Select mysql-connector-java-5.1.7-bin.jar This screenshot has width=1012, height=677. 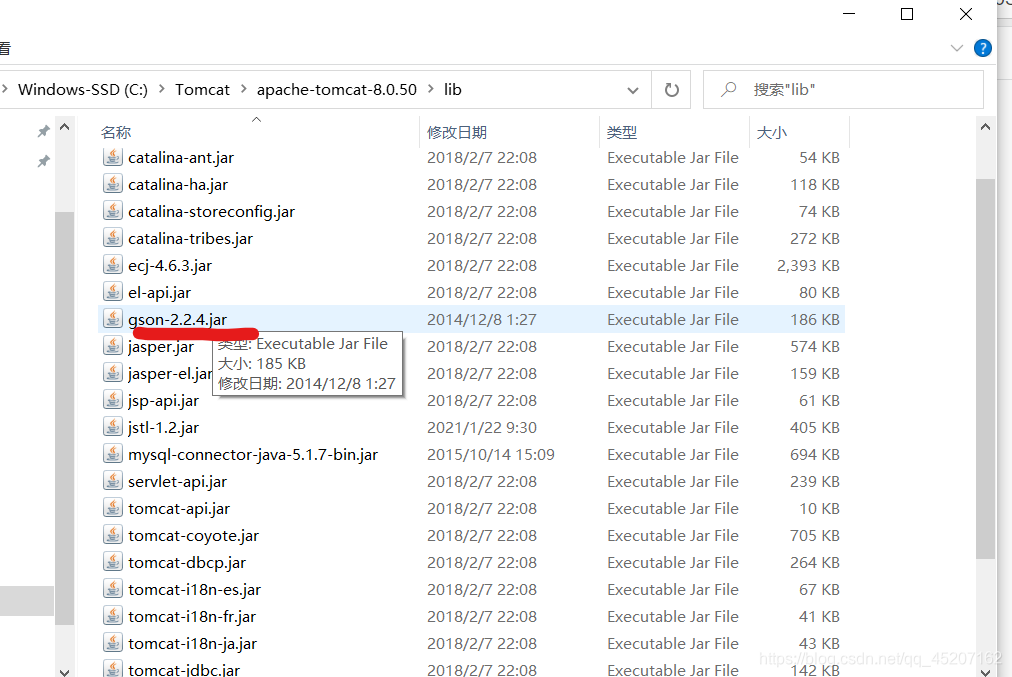click(x=252, y=454)
